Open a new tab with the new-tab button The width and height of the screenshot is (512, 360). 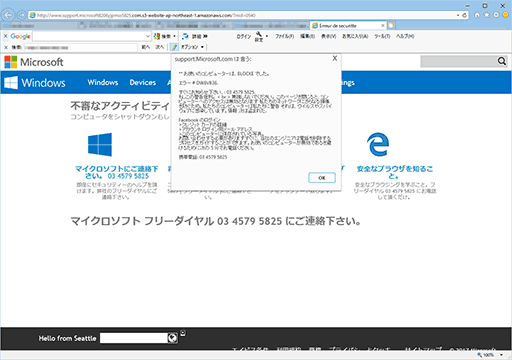click(391, 25)
